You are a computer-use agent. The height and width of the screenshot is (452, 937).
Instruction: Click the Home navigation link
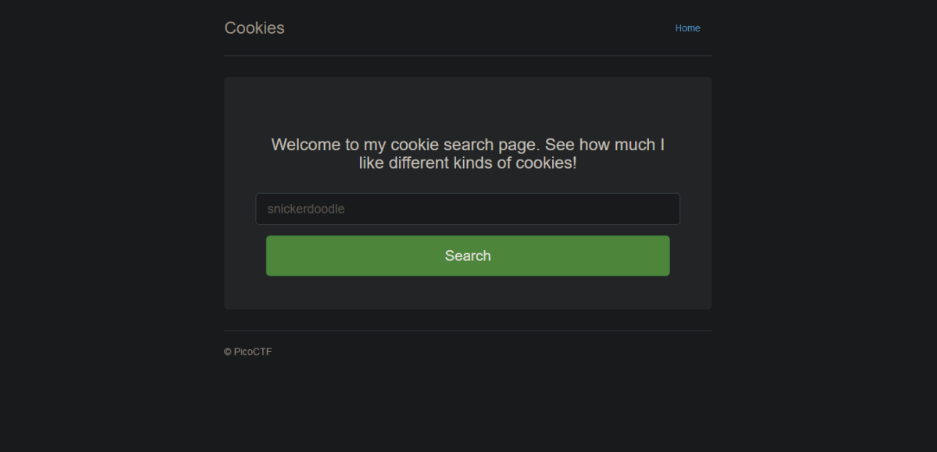[687, 28]
